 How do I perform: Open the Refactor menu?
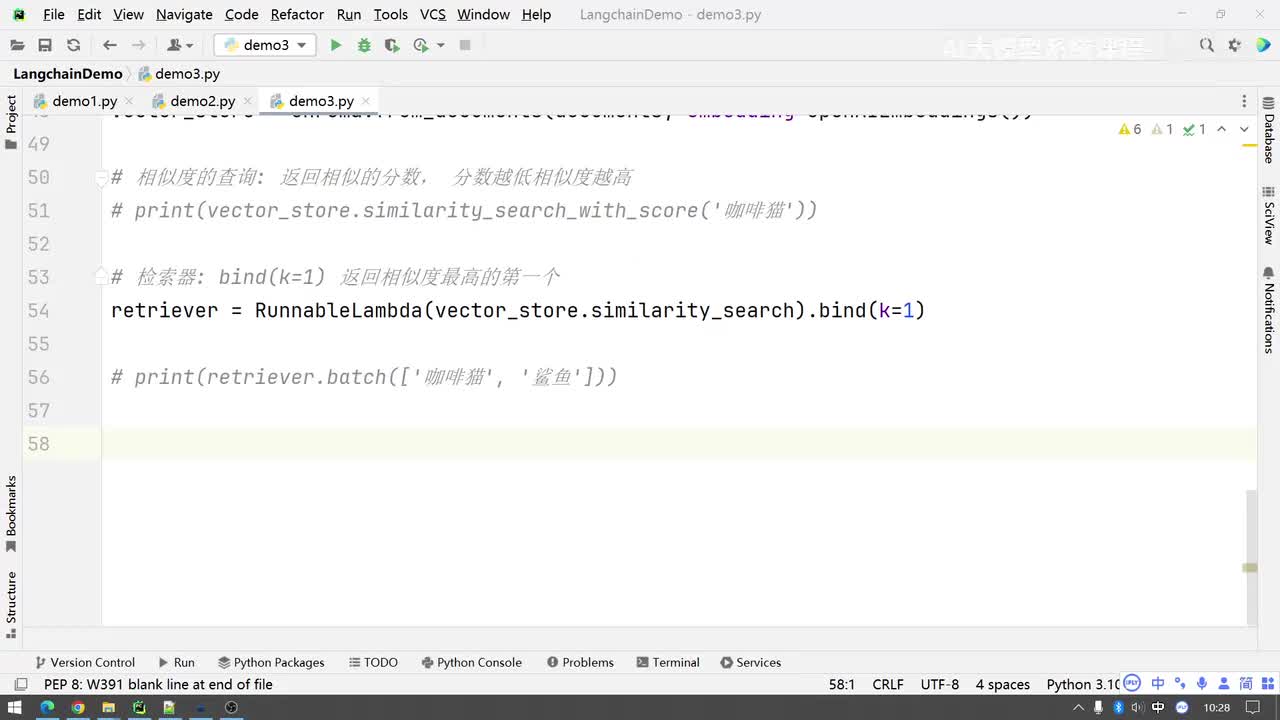point(297,14)
